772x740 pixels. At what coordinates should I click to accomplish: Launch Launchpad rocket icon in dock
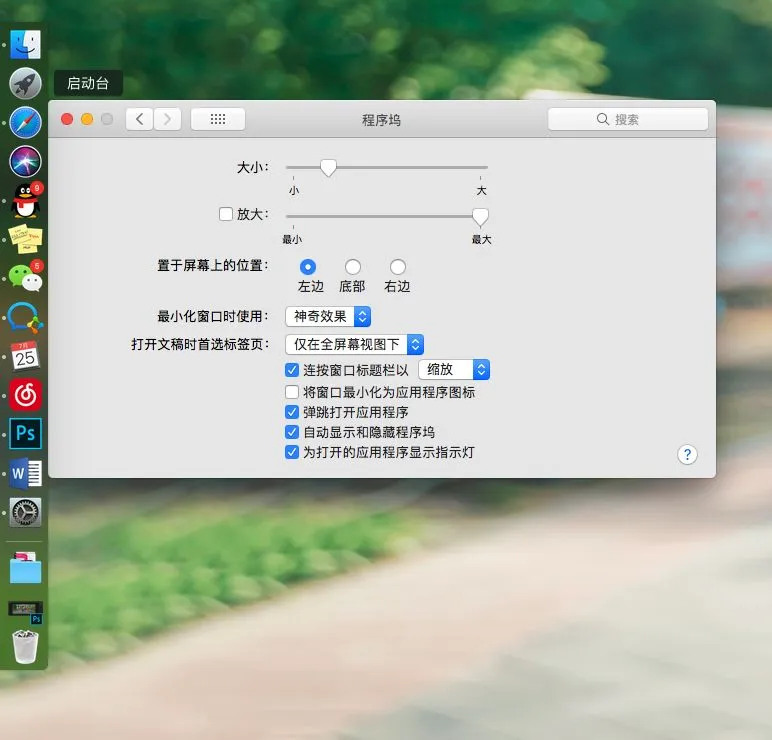(x=25, y=83)
